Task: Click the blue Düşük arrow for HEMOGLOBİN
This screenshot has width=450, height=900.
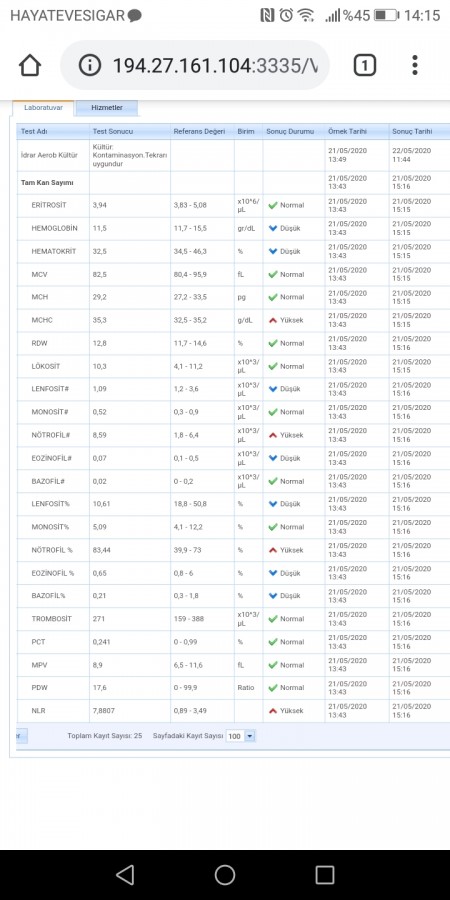Action: pyautogui.click(x=273, y=228)
